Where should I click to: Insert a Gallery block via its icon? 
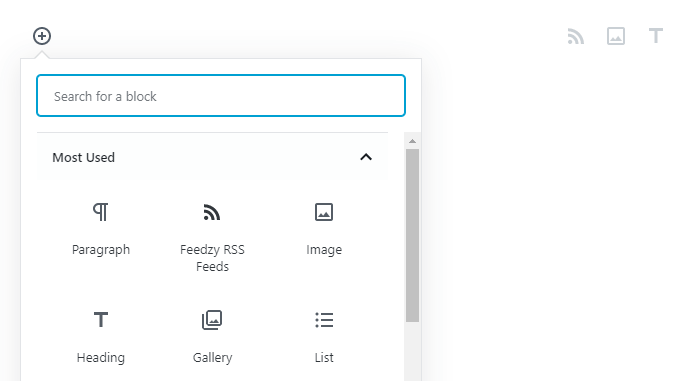[x=212, y=320]
